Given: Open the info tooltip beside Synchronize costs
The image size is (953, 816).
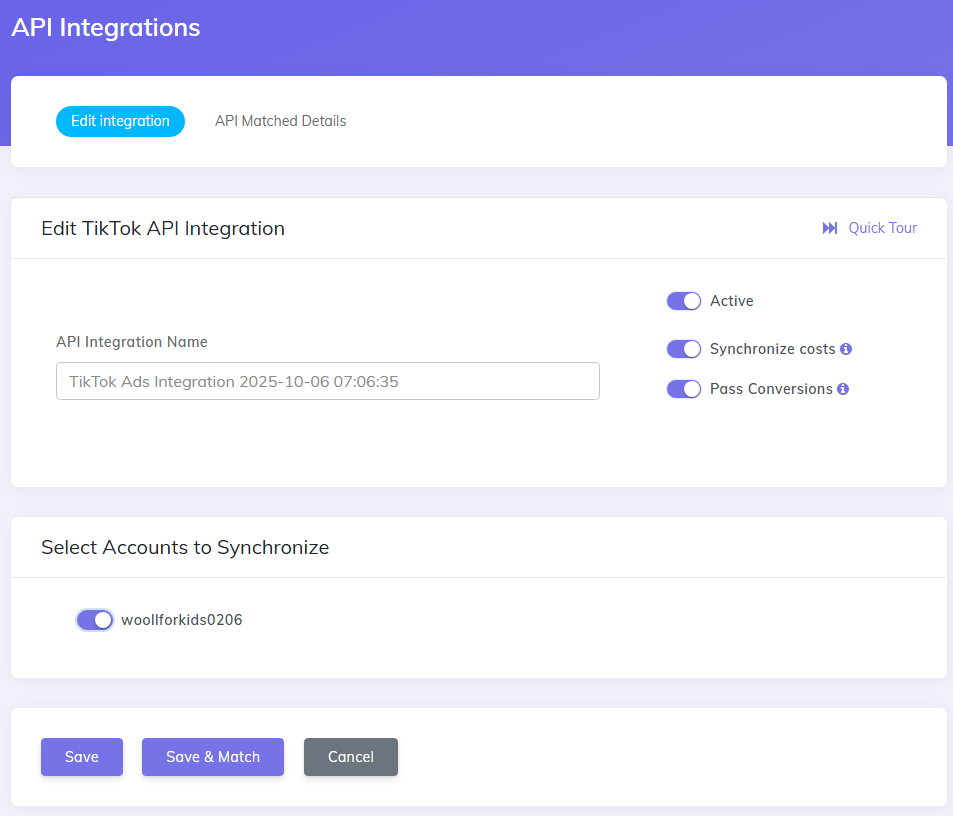Looking at the screenshot, I should tap(845, 349).
